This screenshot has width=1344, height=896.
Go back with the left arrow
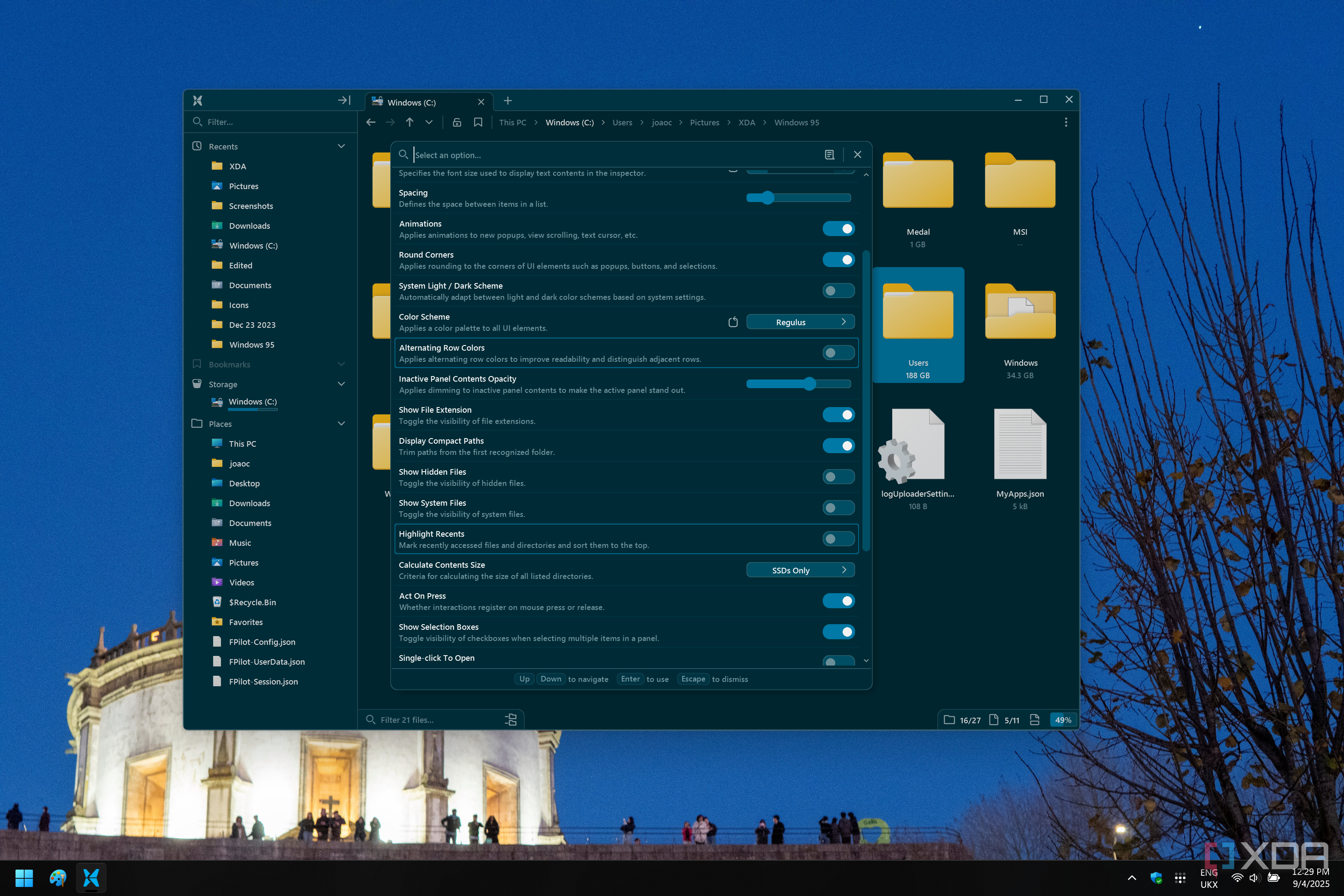click(x=371, y=122)
